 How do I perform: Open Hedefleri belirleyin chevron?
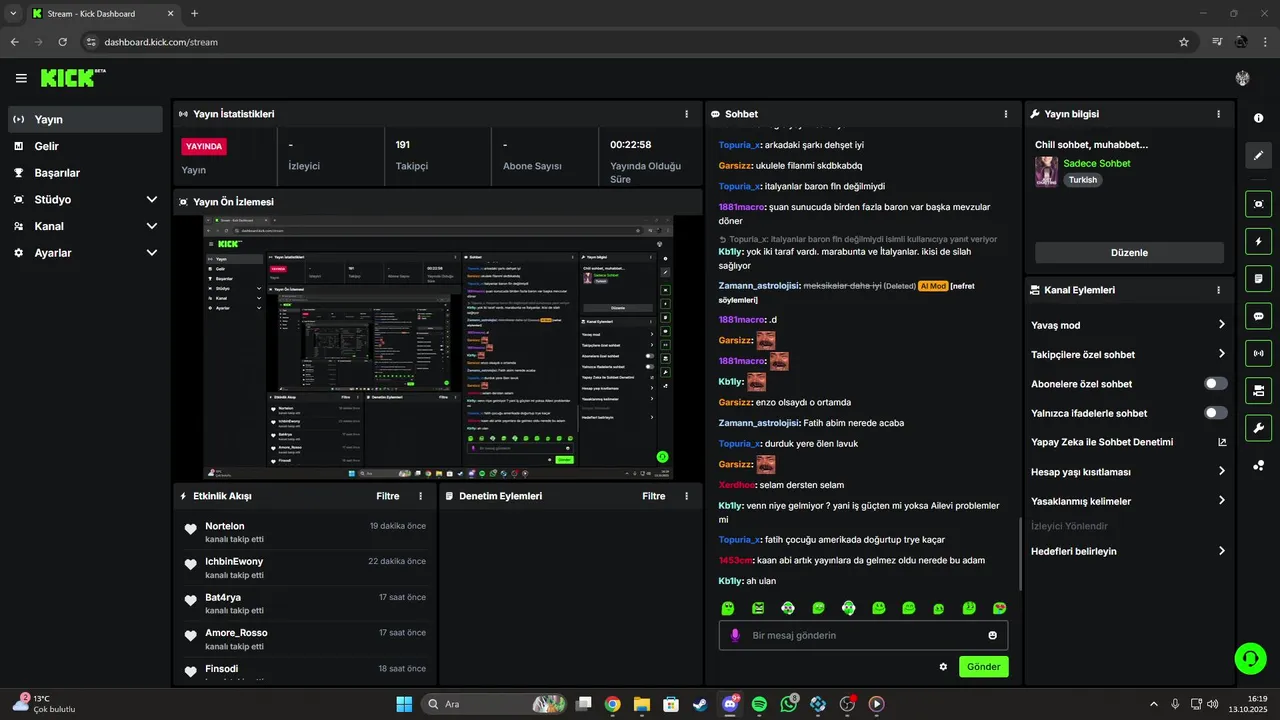(x=1222, y=551)
